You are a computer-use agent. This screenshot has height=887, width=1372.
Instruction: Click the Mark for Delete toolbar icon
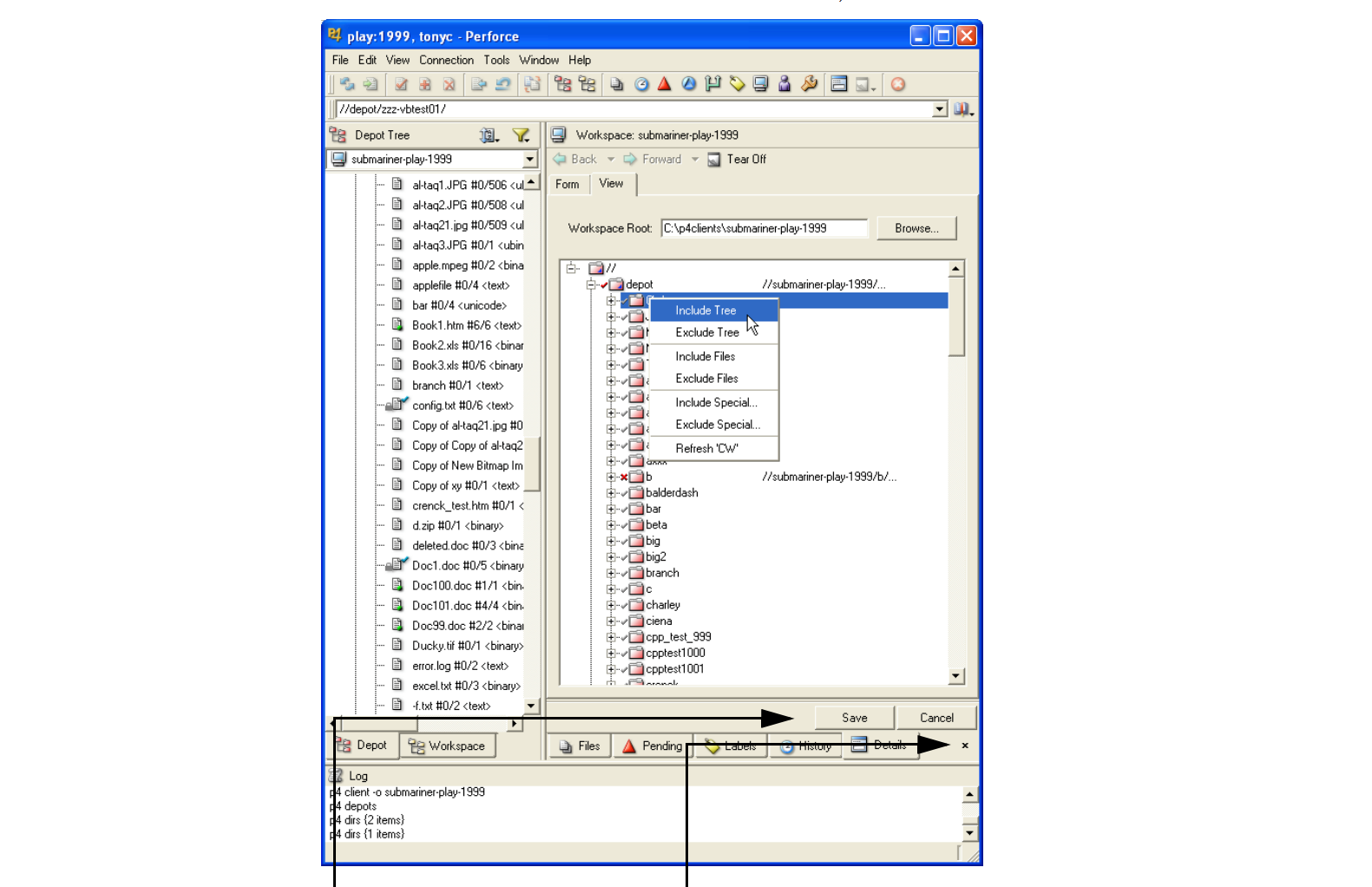[449, 84]
